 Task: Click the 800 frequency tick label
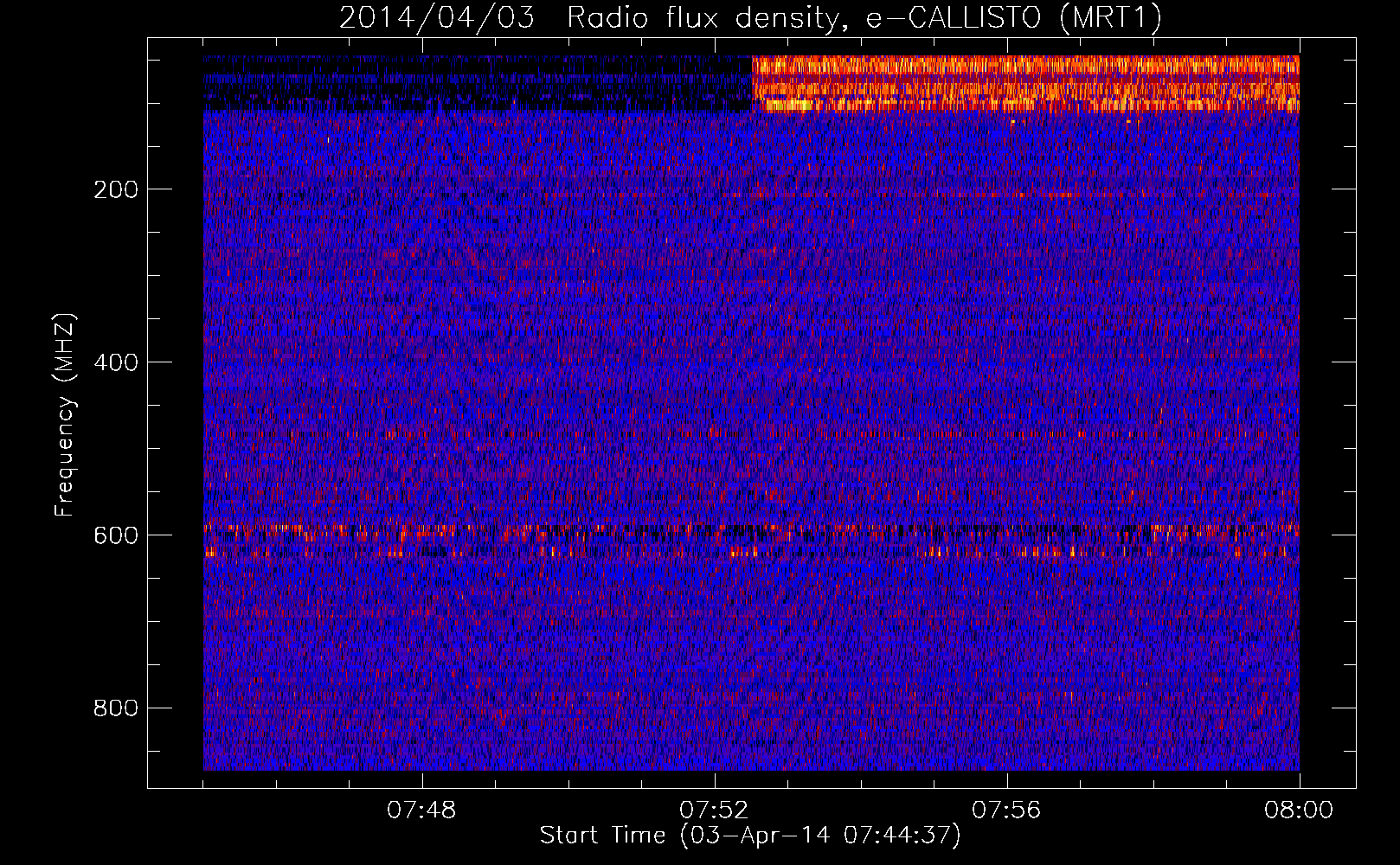(116, 708)
